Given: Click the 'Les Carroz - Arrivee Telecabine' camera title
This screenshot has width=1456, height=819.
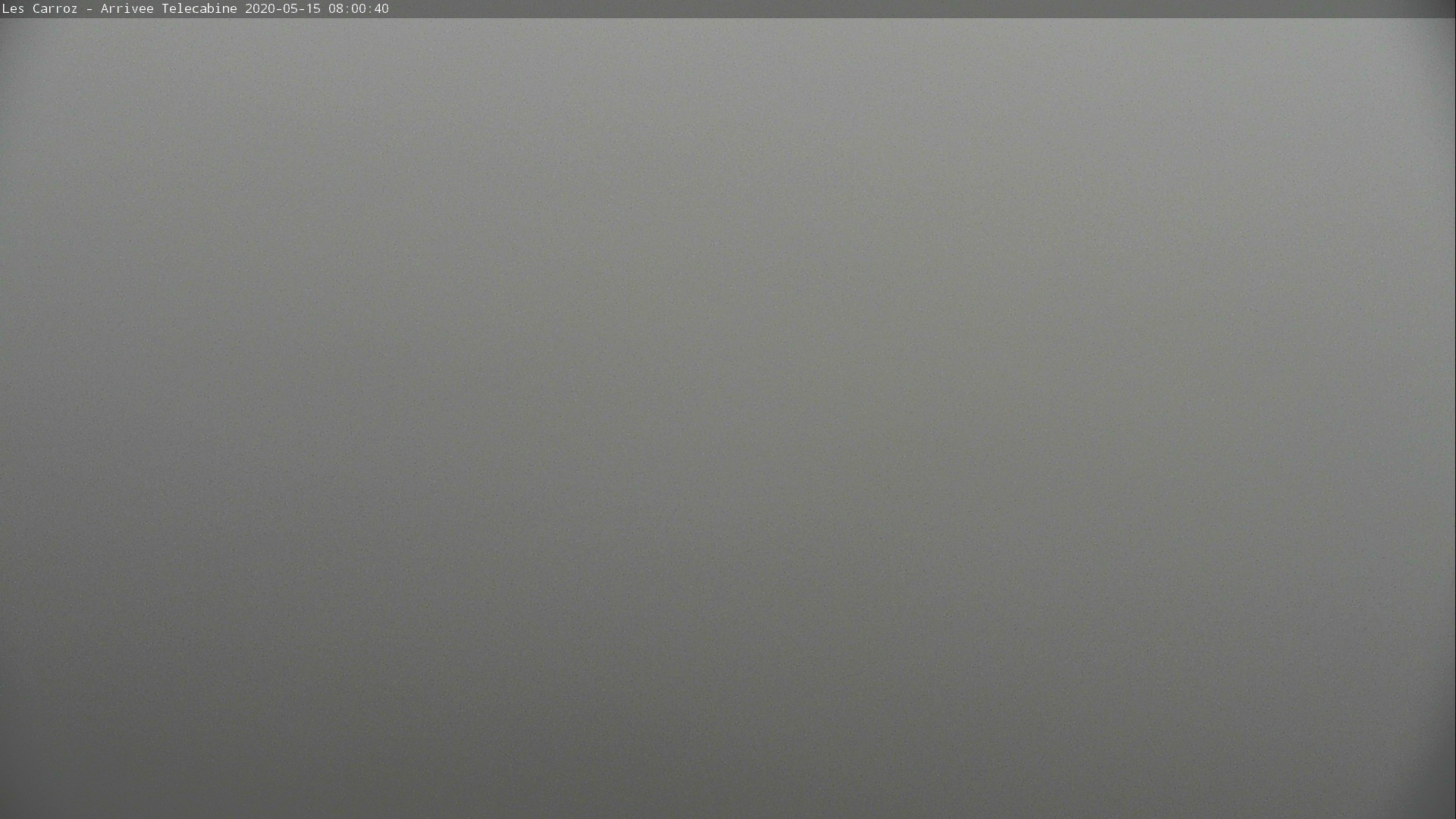Looking at the screenshot, I should tap(120, 9).
